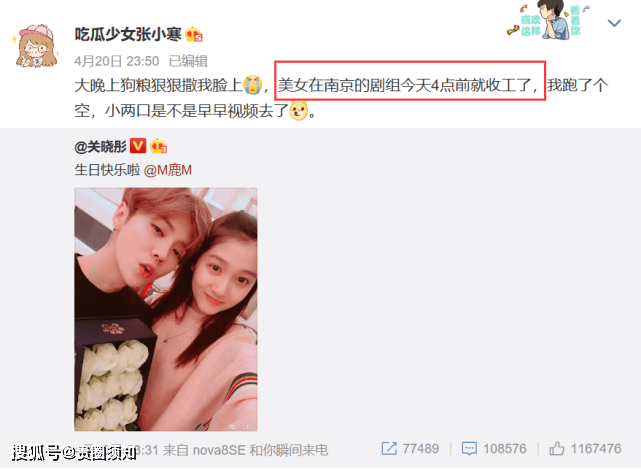
Task: Open the reposted author @关晓彤 link
Action: pos(101,146)
